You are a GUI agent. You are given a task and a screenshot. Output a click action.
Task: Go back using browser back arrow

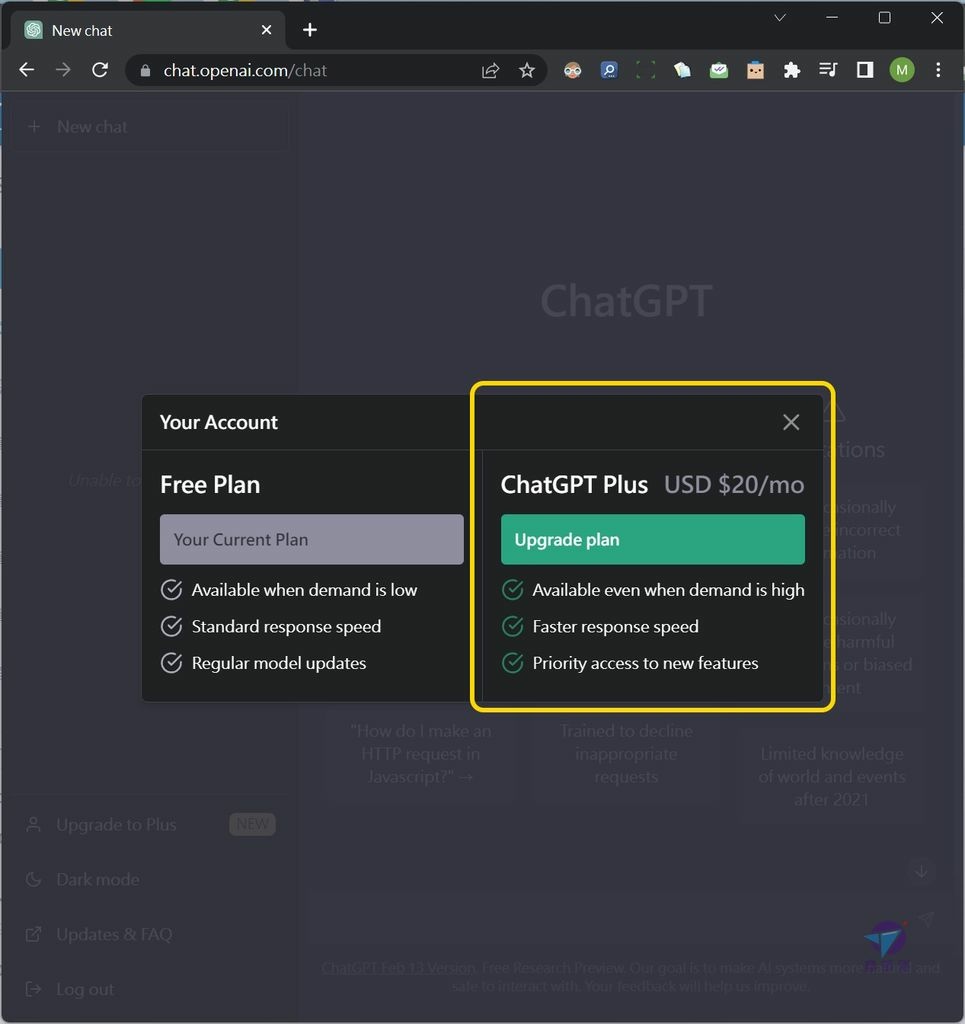[x=27, y=70]
